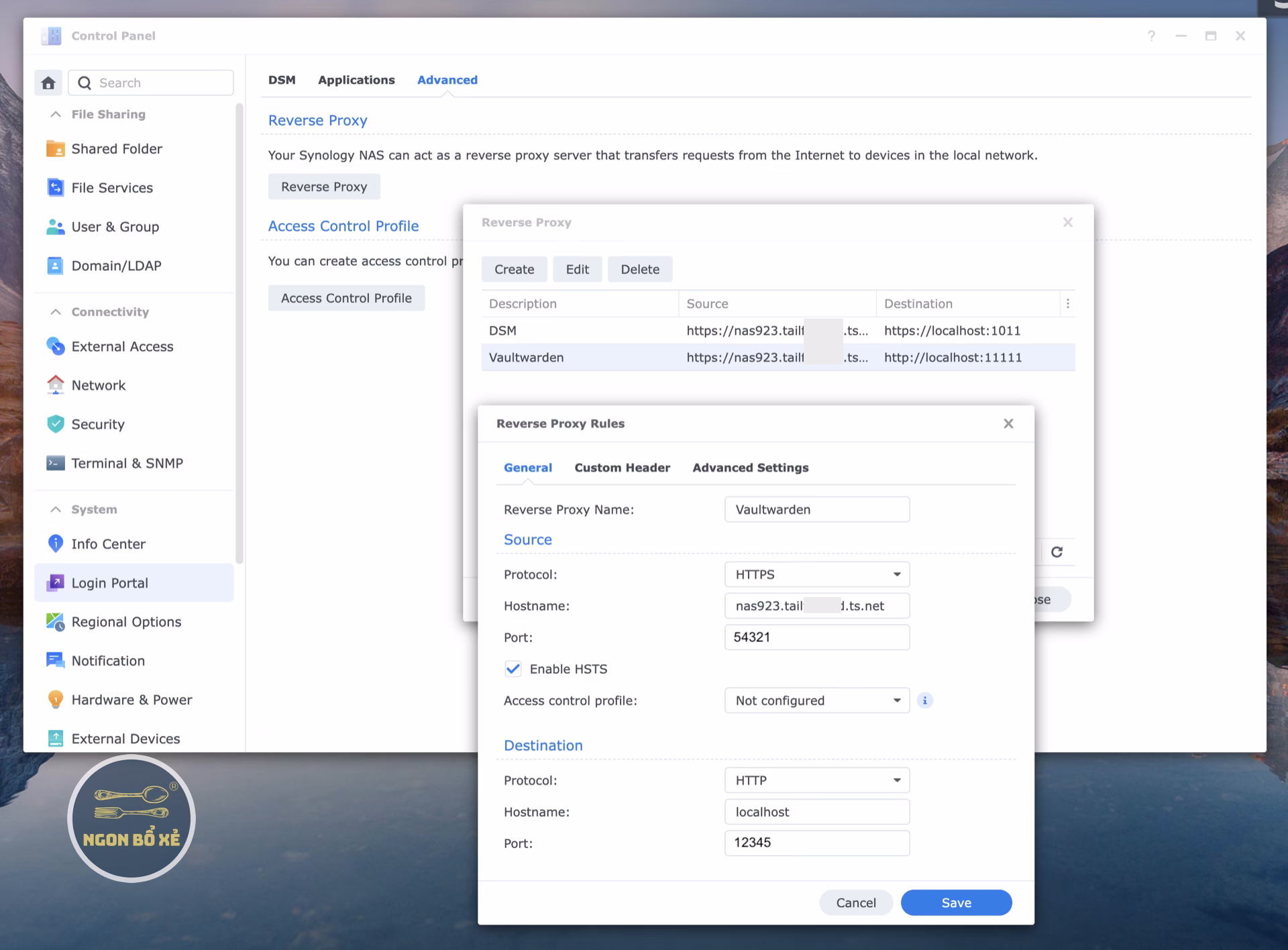
Task: Switch to the Applications tab
Action: (x=356, y=80)
